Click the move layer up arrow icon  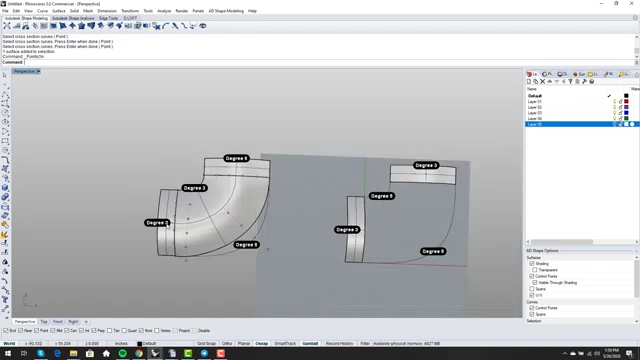tap(549, 82)
